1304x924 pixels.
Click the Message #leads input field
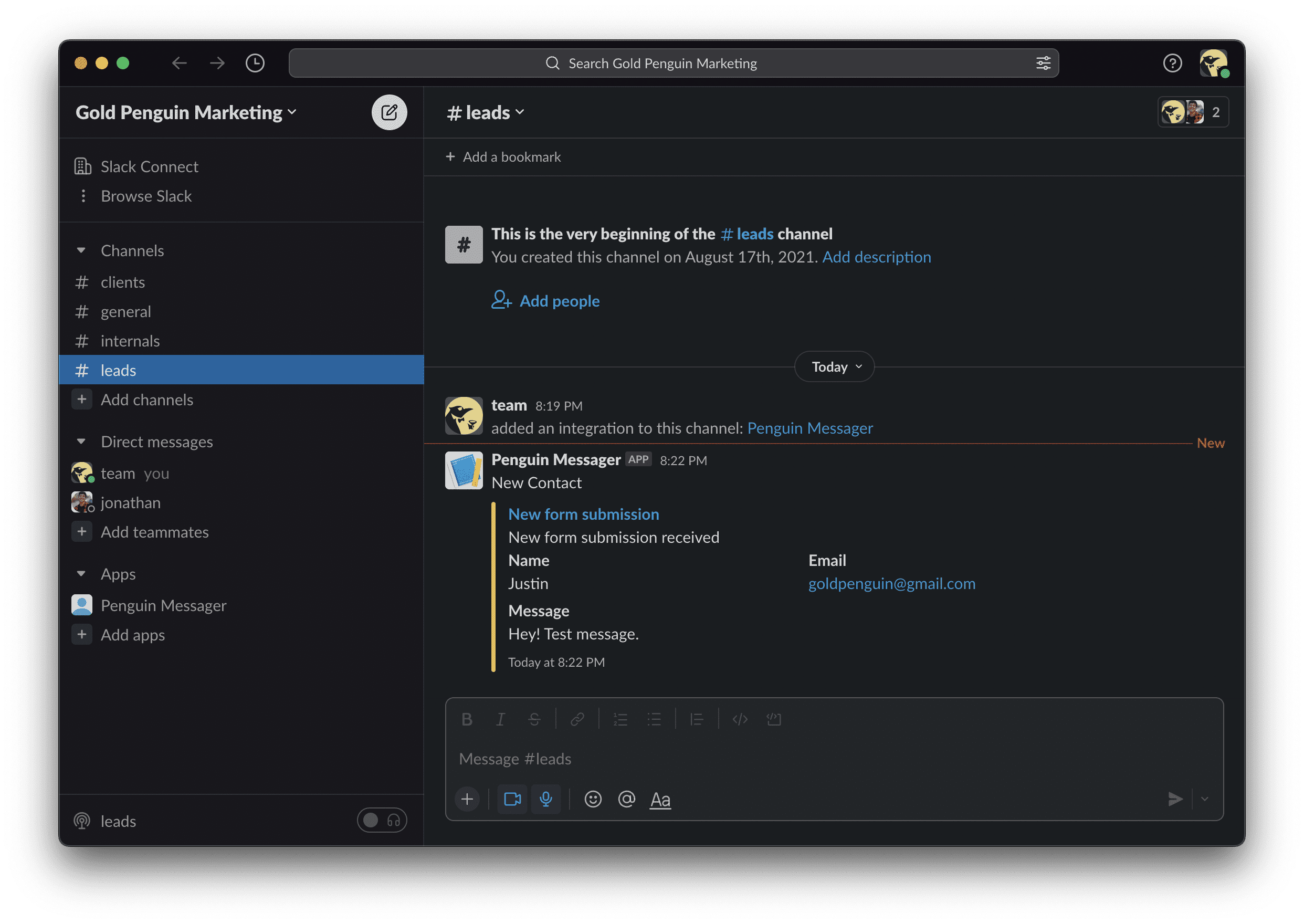834,759
